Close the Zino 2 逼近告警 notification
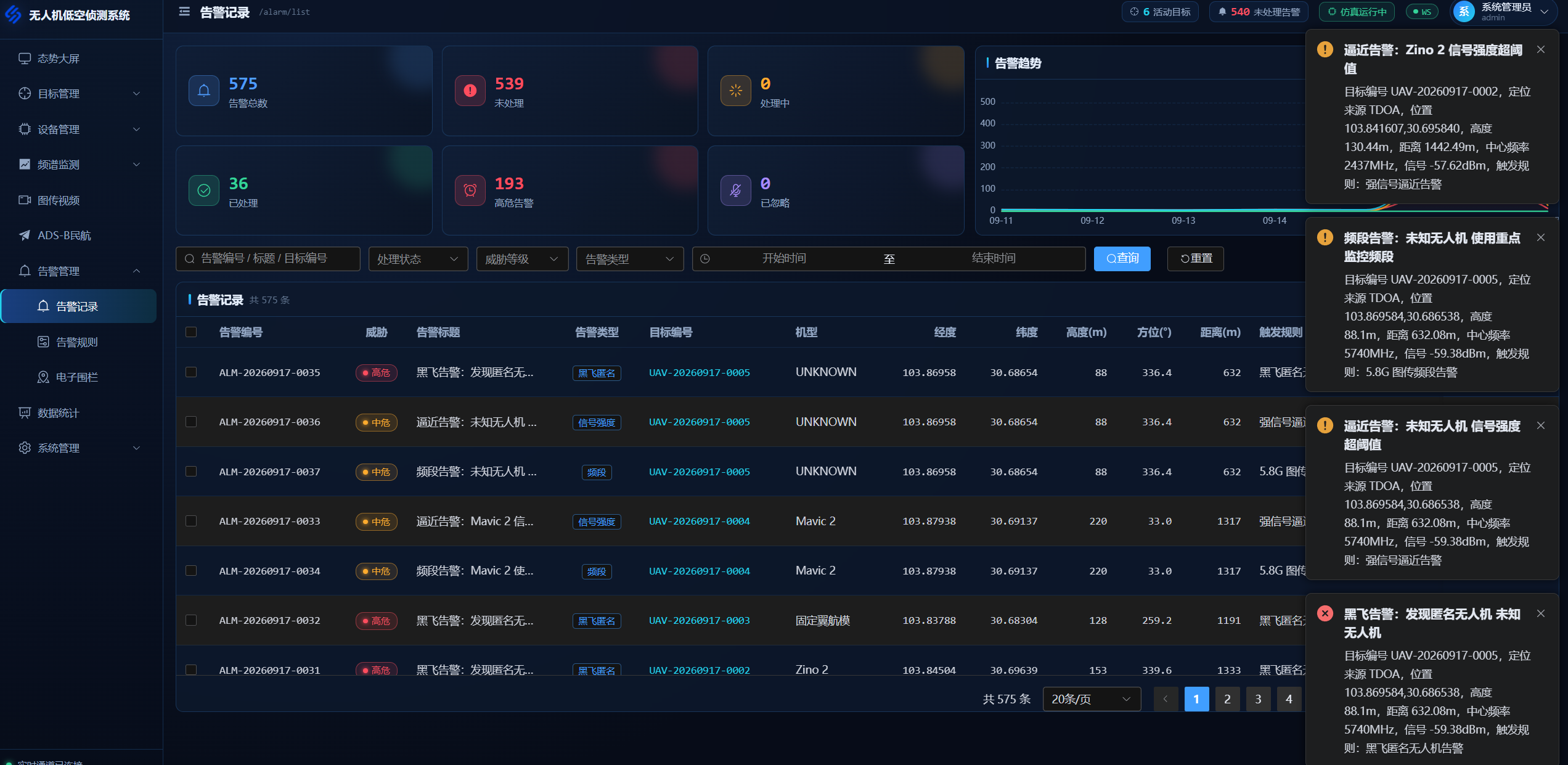Viewport: 1568px width, 765px height. (x=1541, y=50)
